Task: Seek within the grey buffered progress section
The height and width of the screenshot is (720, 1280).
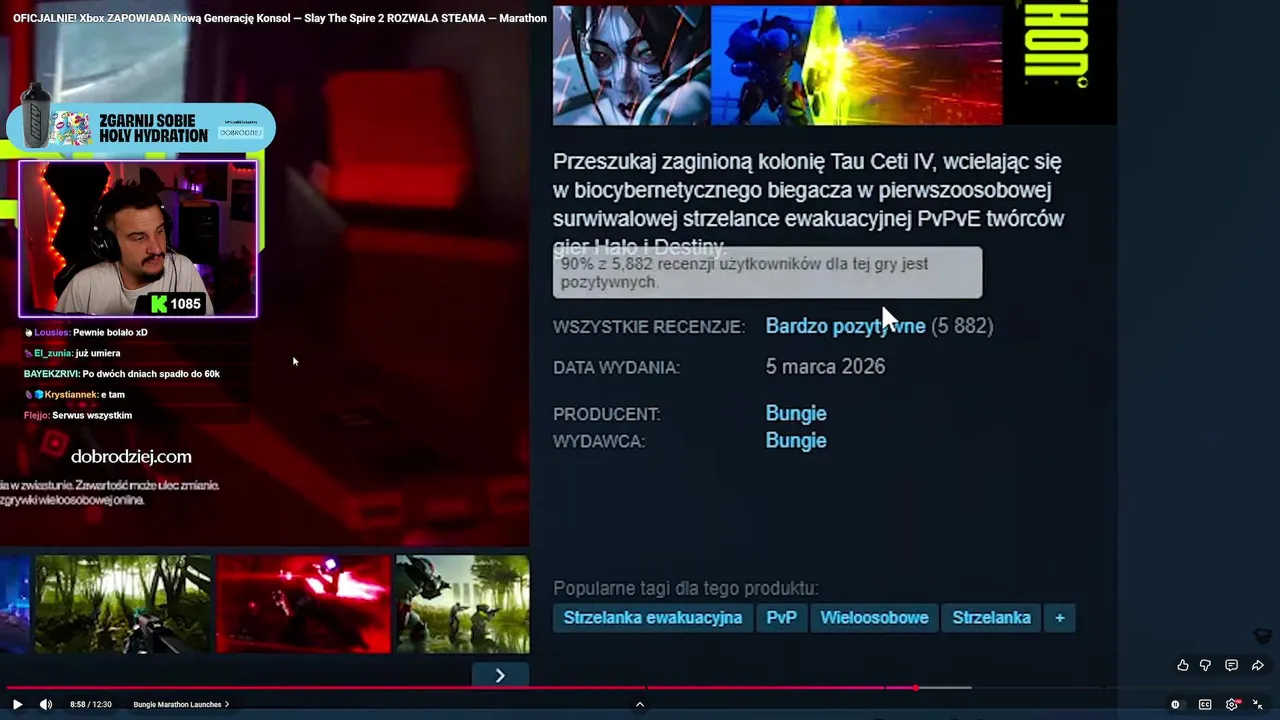Action: [945, 687]
